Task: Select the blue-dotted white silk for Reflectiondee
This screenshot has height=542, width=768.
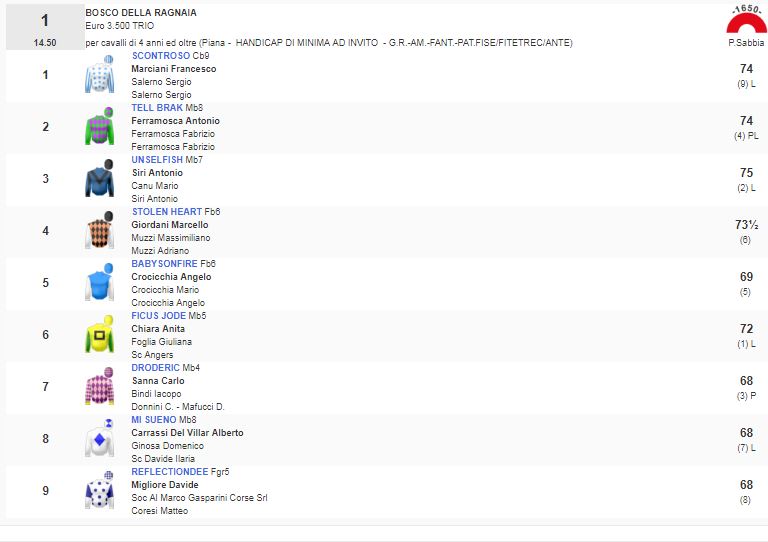Action: point(100,492)
